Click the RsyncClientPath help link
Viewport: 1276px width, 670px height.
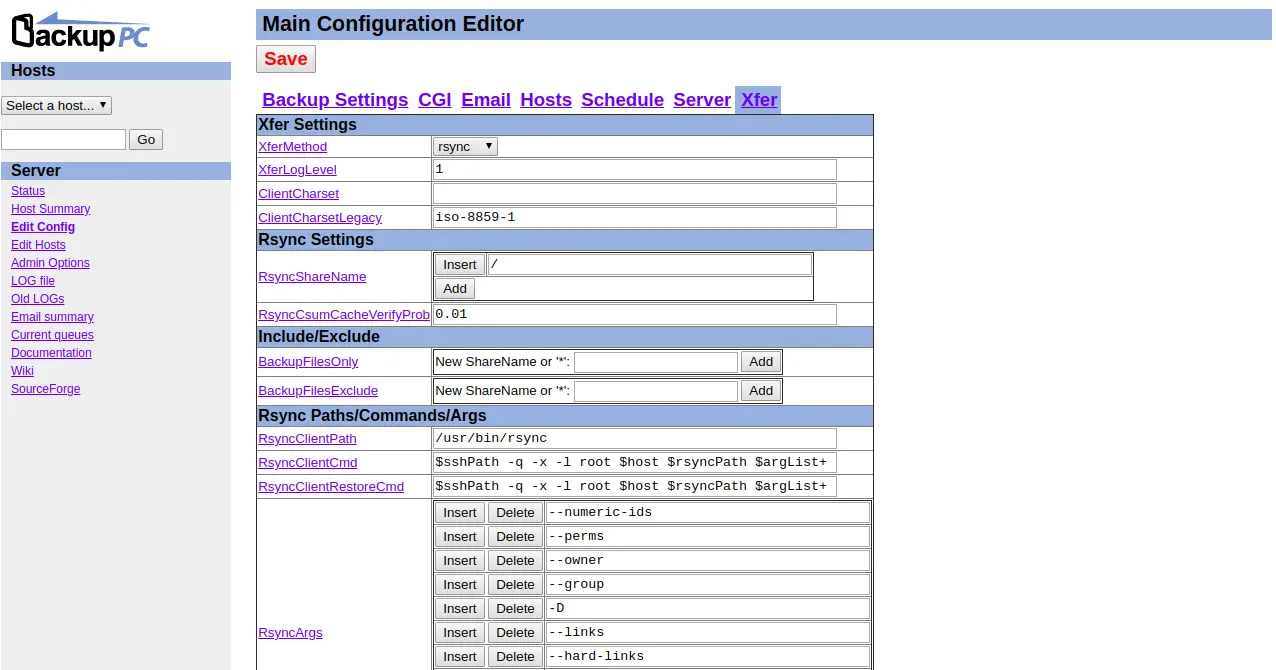click(x=307, y=439)
